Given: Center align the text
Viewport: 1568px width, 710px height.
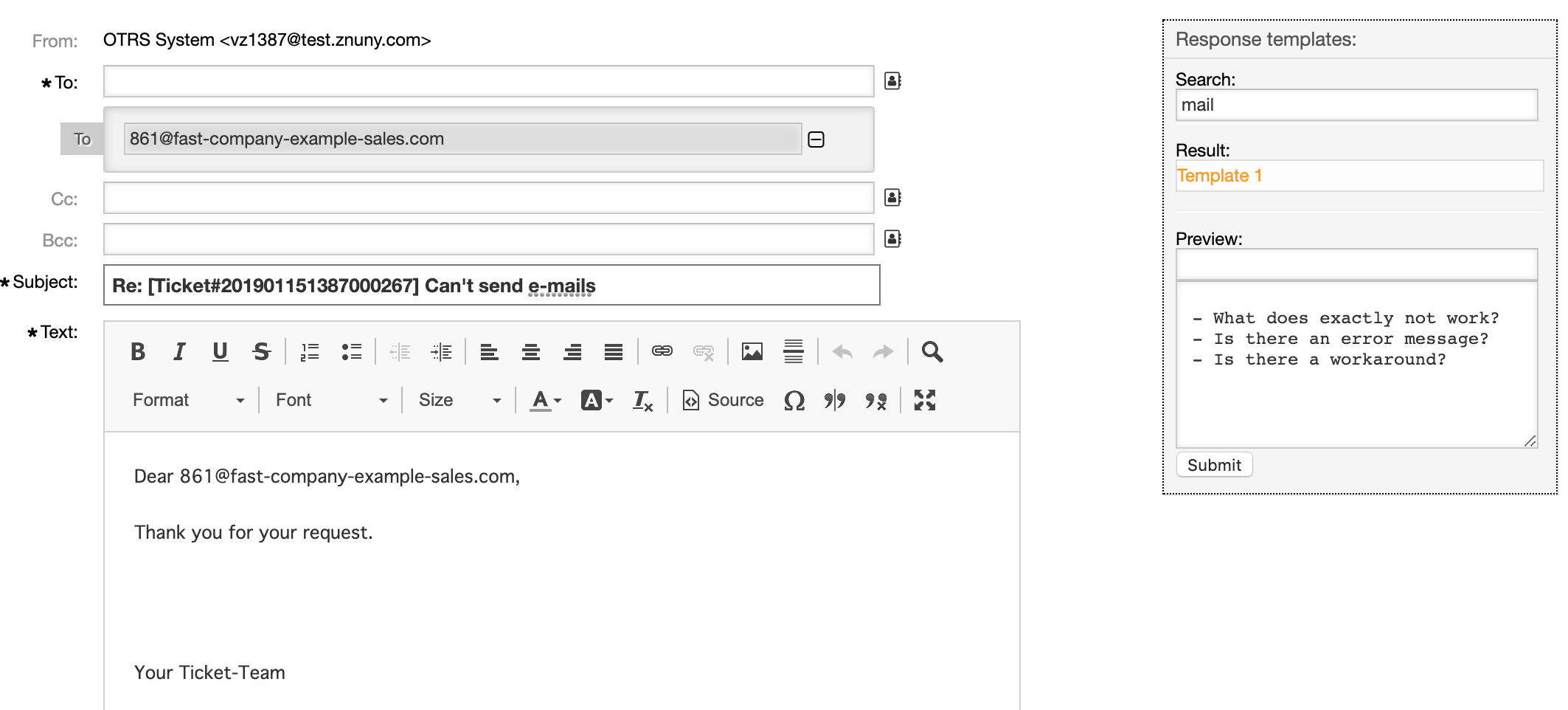Looking at the screenshot, I should (x=530, y=352).
